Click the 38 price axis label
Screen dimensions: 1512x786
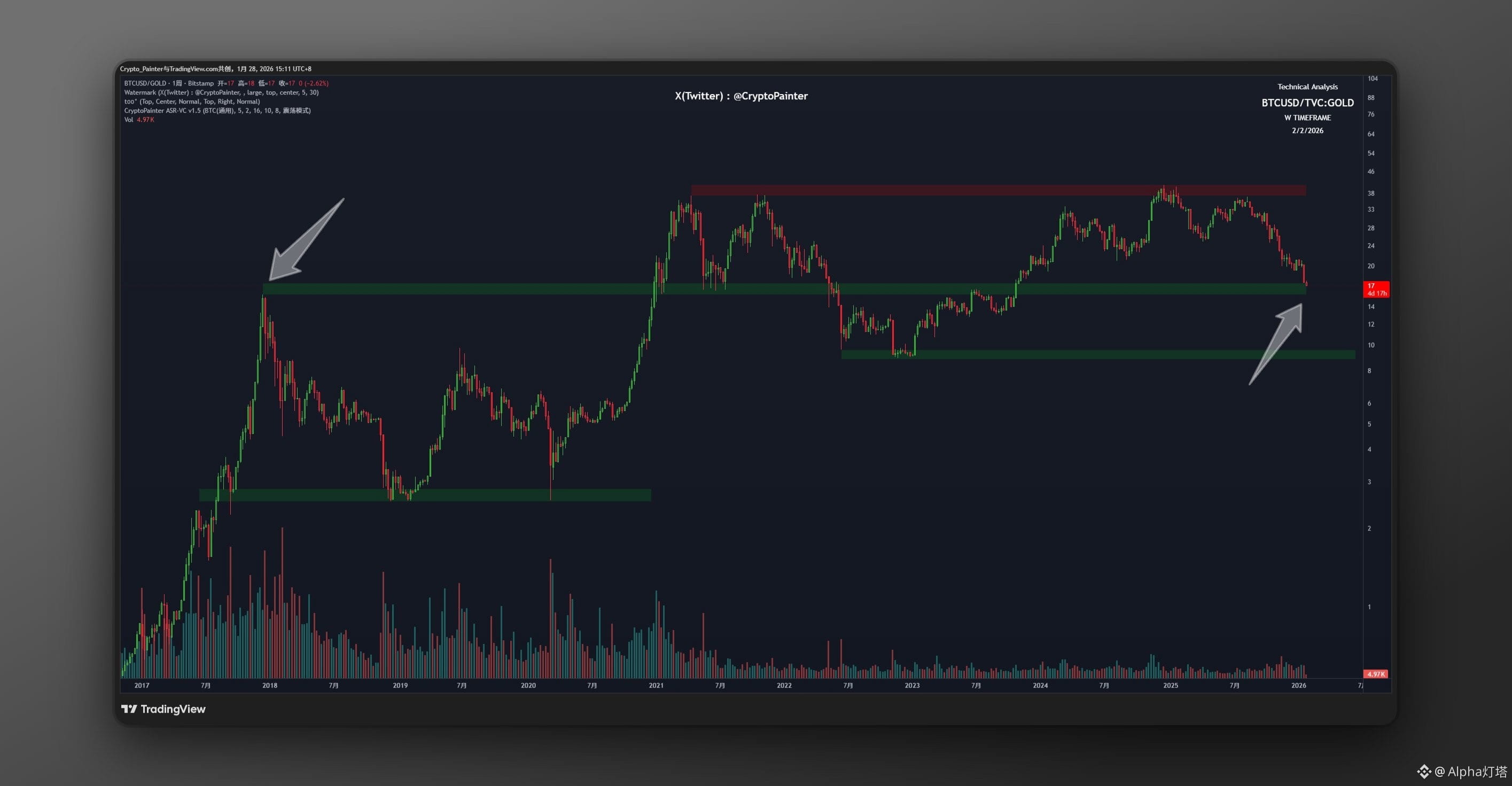pos(1371,194)
